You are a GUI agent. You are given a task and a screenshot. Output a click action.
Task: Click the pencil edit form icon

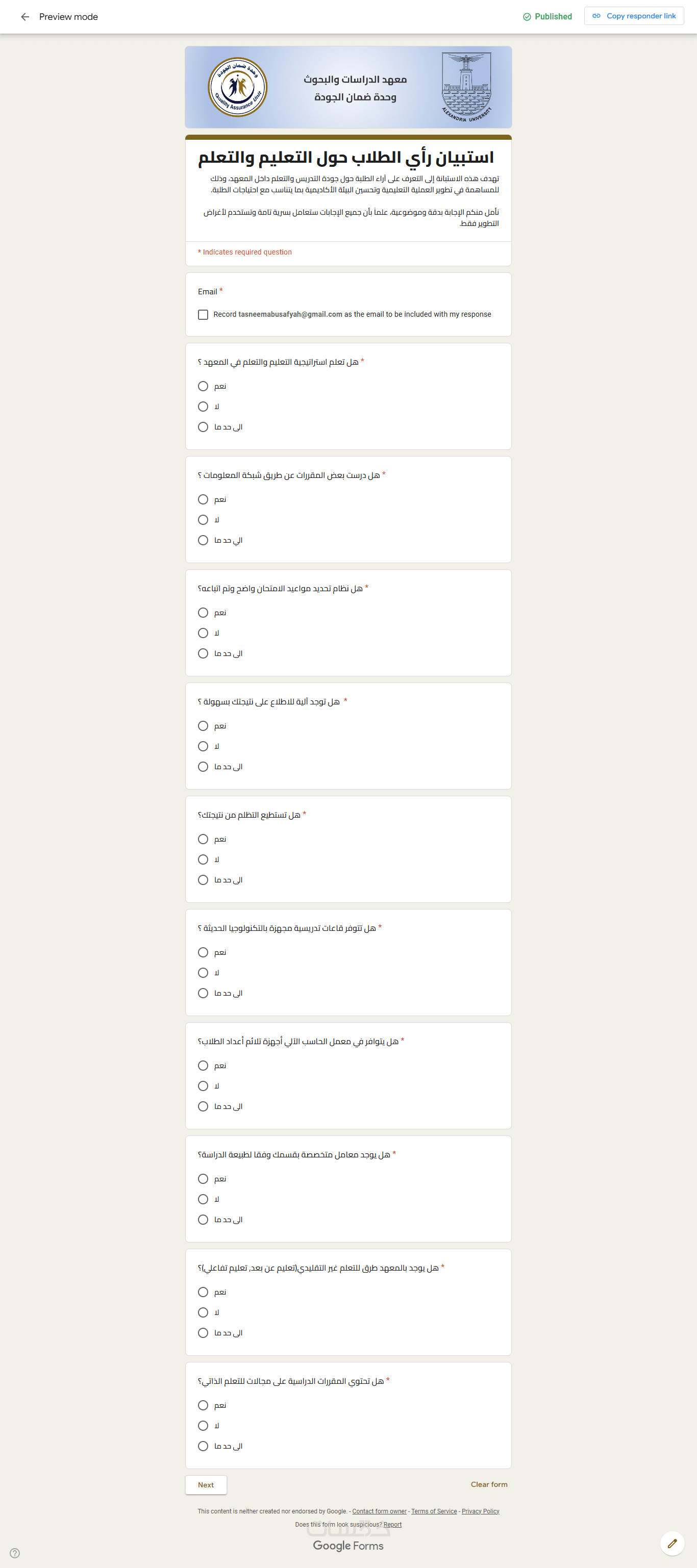pyautogui.click(x=672, y=1543)
